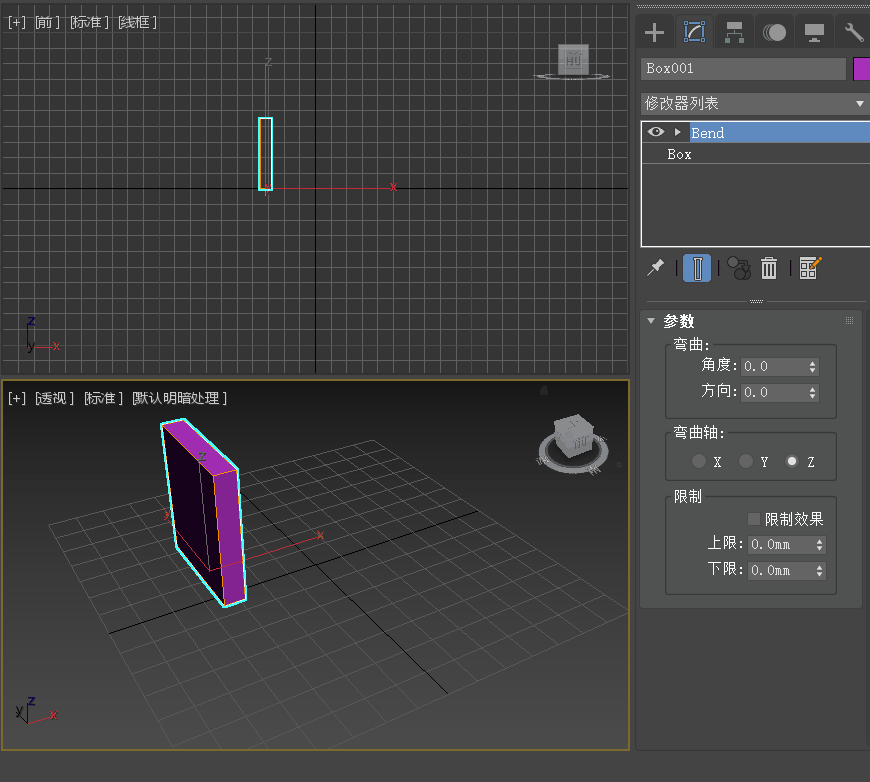870x782 pixels.
Task: Remove modifier with the trash icon
Action: [x=769, y=268]
